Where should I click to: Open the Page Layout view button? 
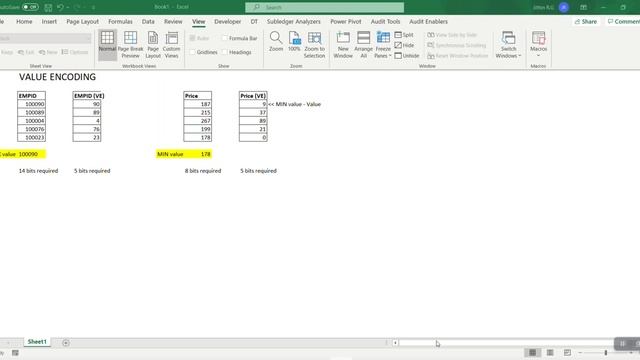click(x=153, y=44)
